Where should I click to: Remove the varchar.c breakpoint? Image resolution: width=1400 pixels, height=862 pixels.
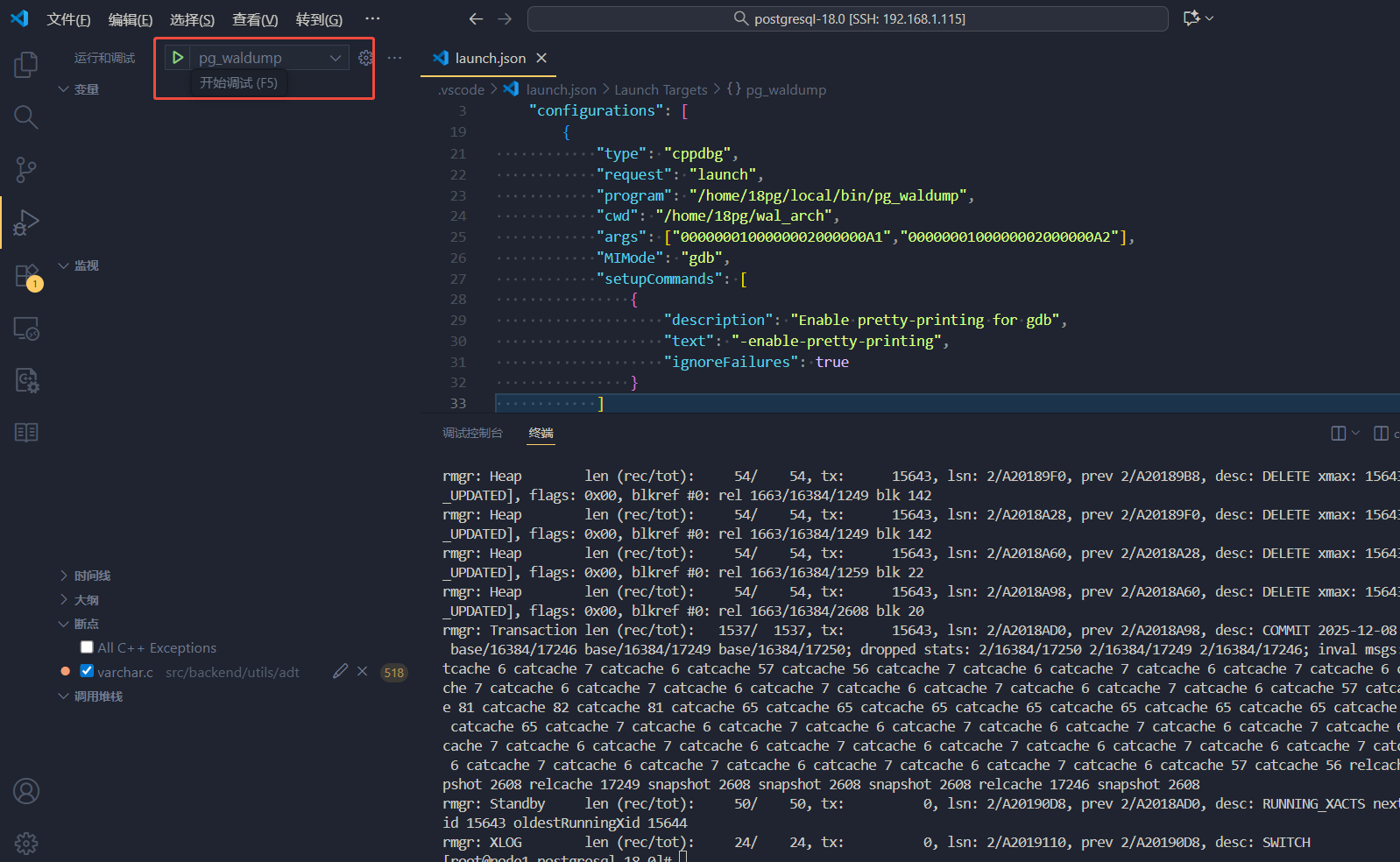[362, 672]
